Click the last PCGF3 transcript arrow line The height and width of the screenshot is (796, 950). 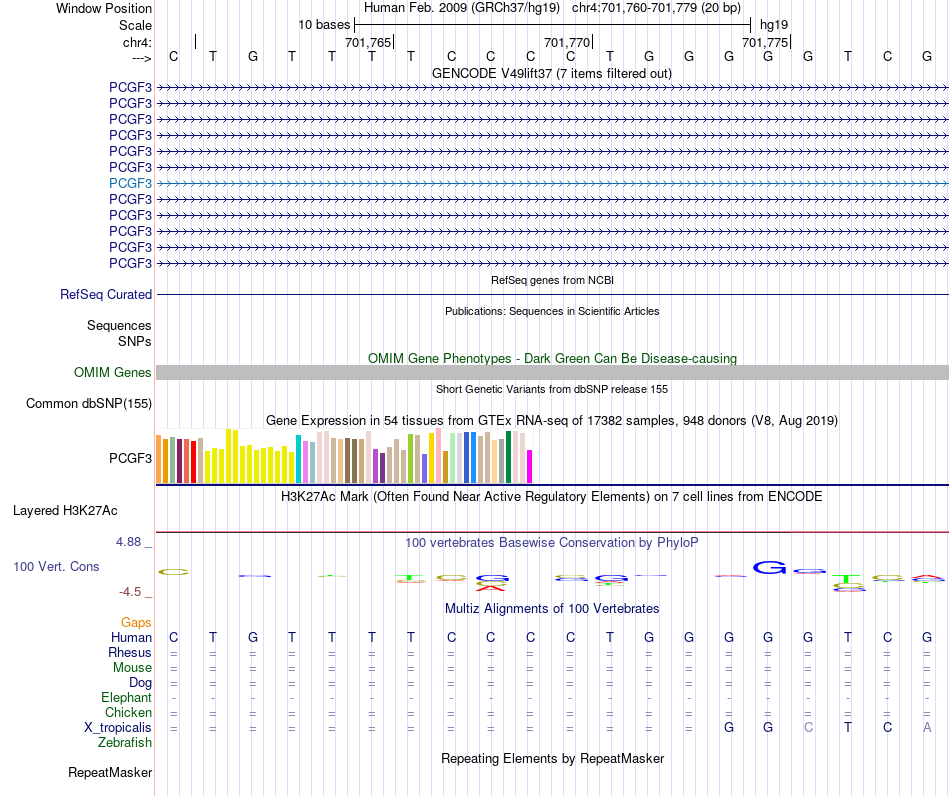[552, 264]
